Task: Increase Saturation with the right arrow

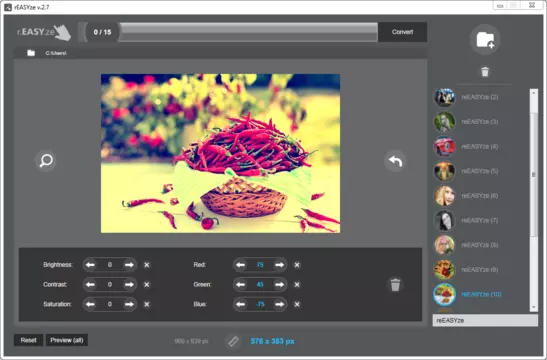Action: (x=129, y=304)
